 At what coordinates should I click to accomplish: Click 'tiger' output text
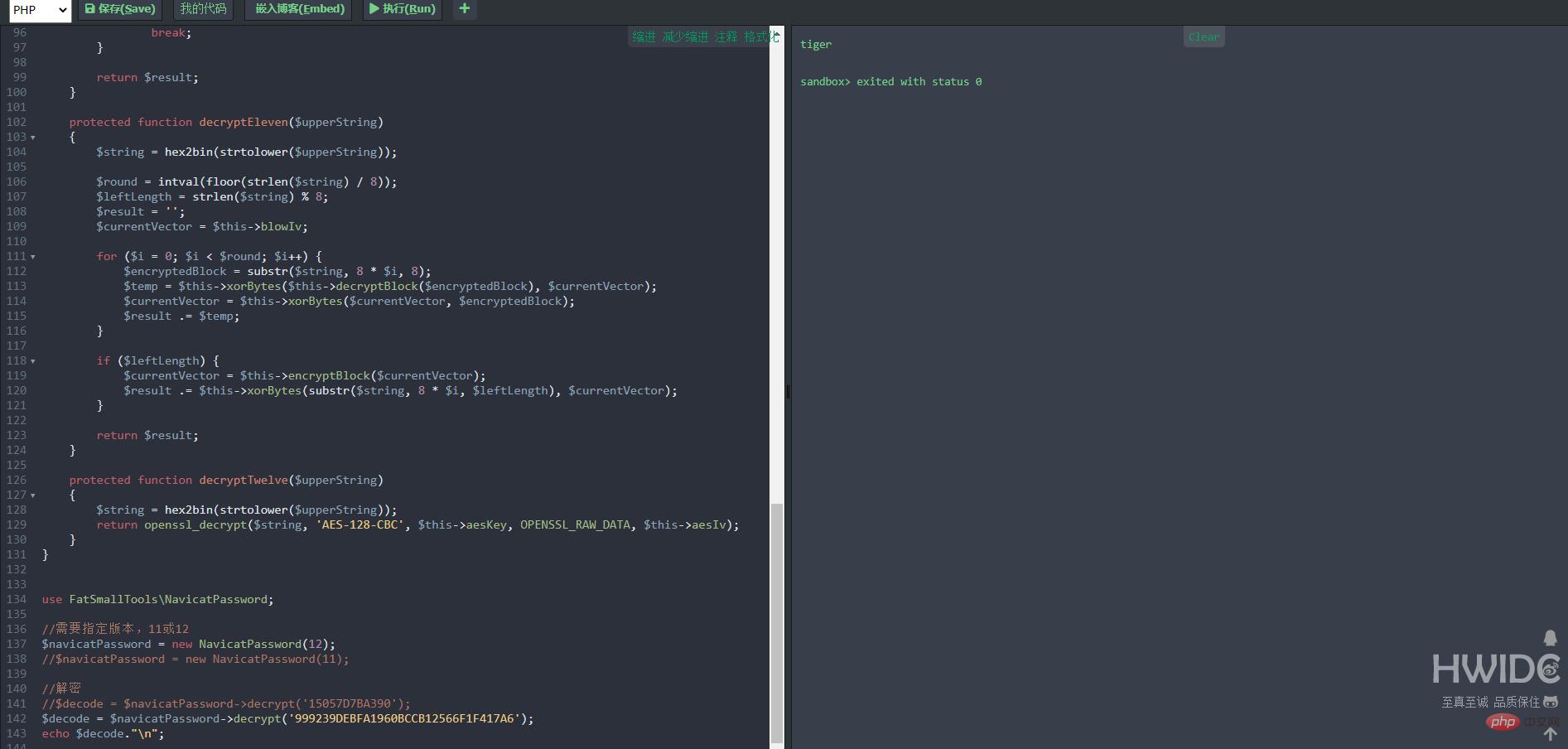(816, 45)
